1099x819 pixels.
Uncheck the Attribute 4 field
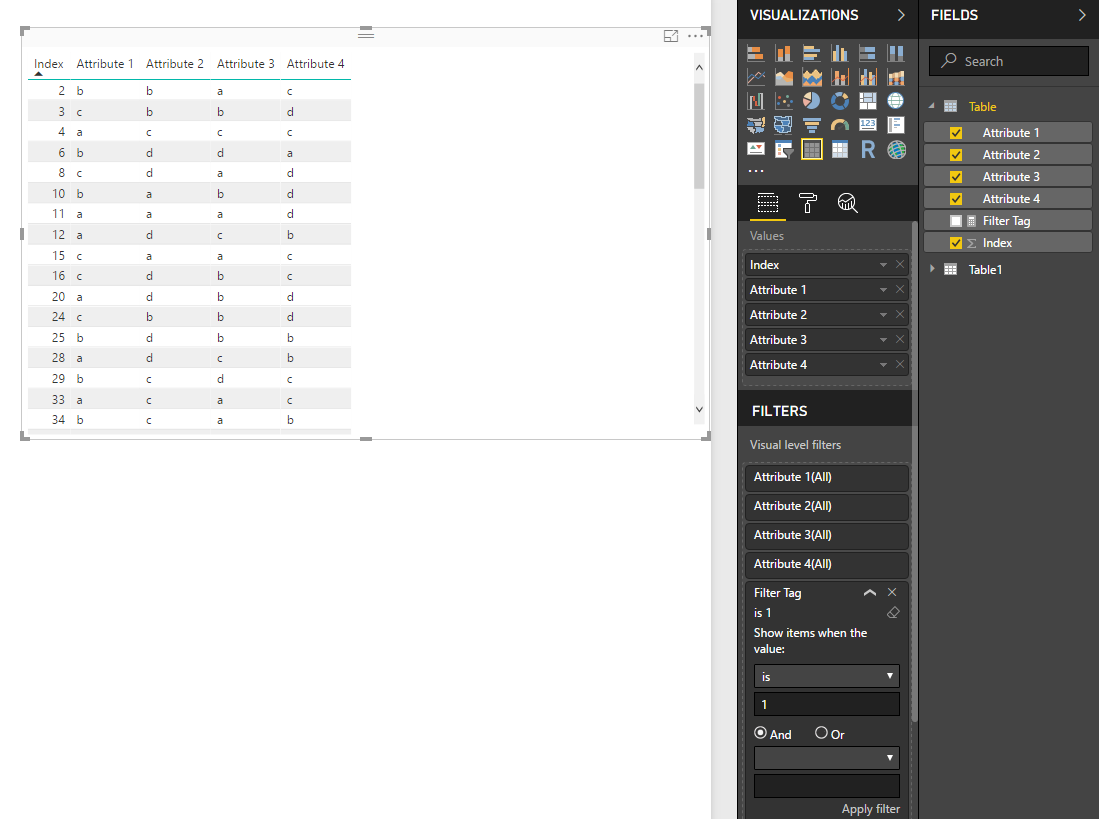point(955,199)
